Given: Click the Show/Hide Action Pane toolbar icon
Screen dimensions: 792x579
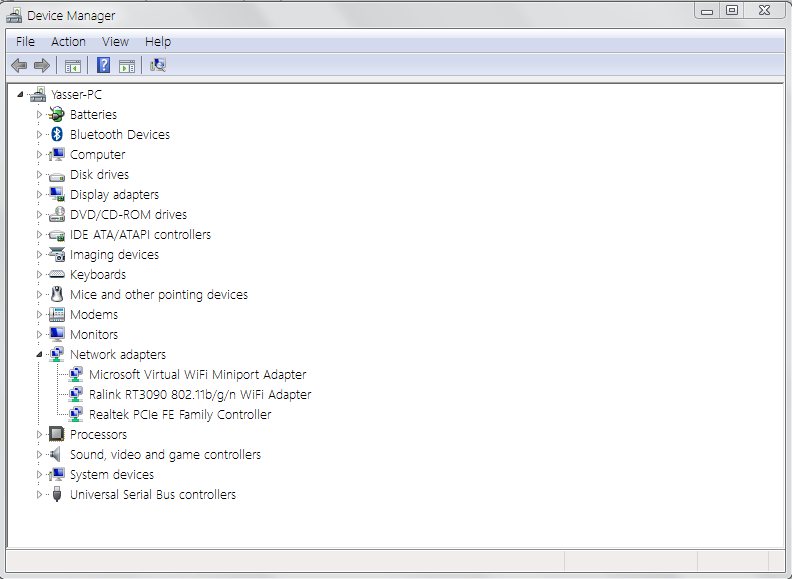Looking at the screenshot, I should pos(127,66).
